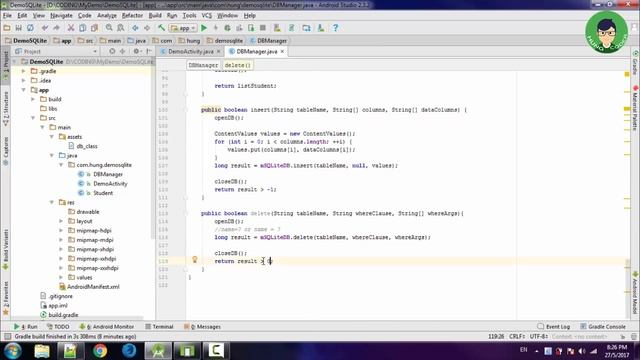The height and width of the screenshot is (360, 640).
Task: Click the Make Project hammer icon
Action: [162, 28]
